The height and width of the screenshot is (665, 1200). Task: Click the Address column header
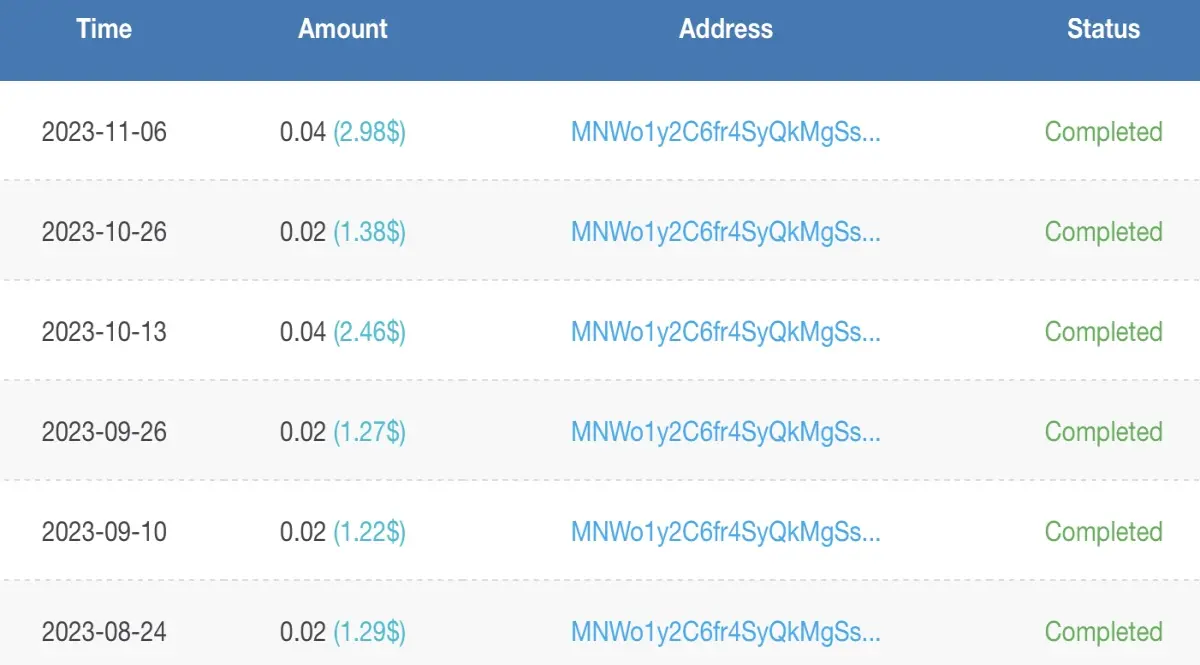tap(726, 29)
